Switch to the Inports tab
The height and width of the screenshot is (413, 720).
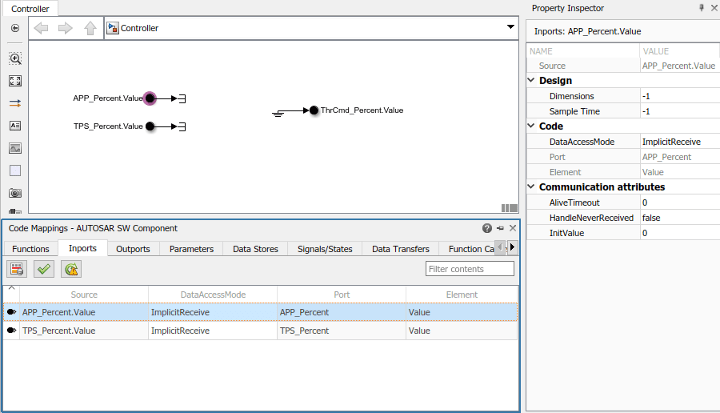[83, 248]
